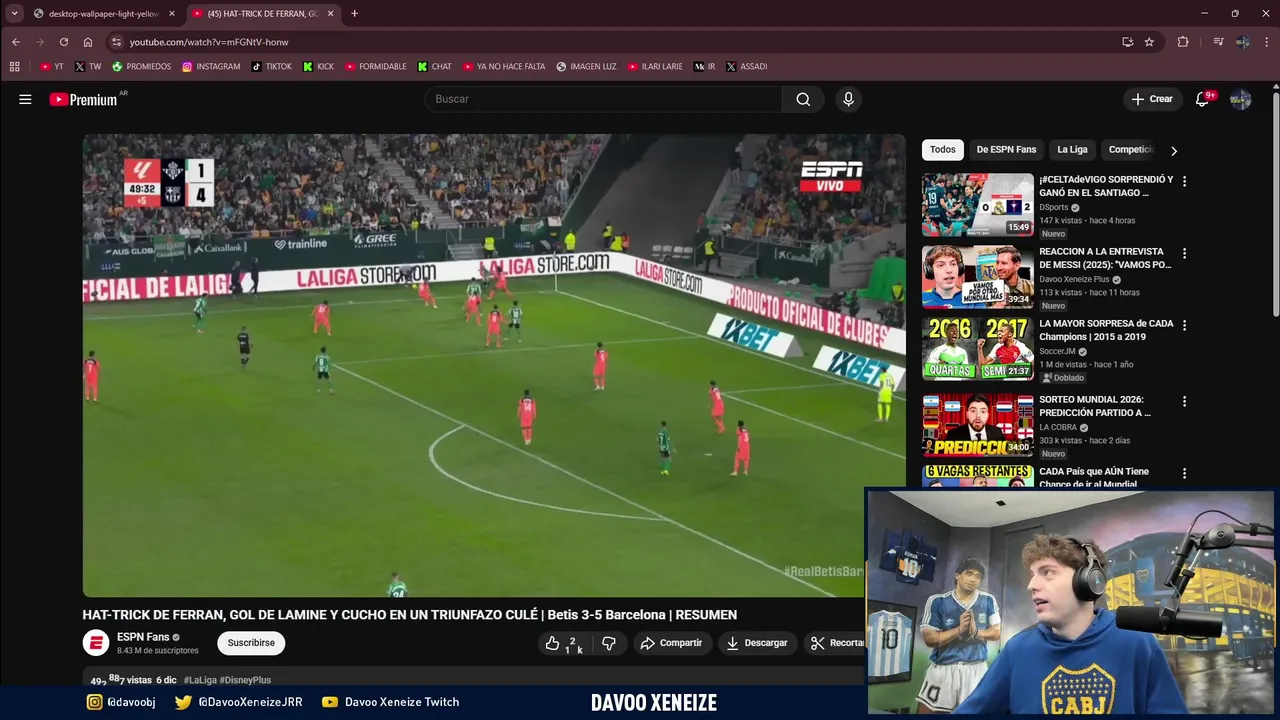View site information icon in address bar
Viewport: 1280px width, 720px height.
point(116,42)
